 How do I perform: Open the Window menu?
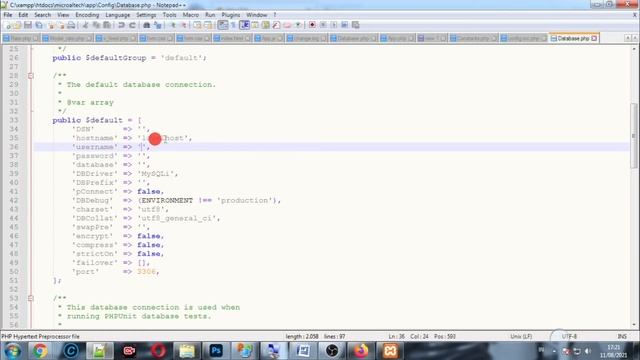point(257,15)
